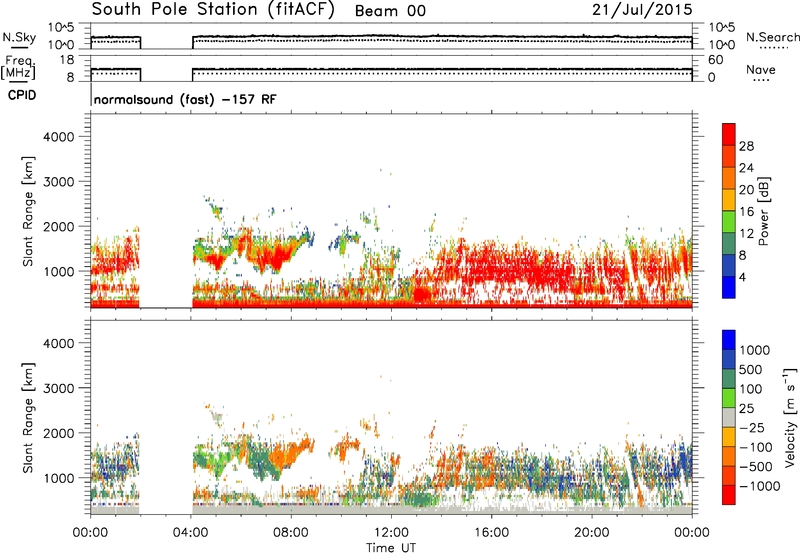Click 'normalsound (fast) -157 RF' text
The image size is (800, 554).
185,99
